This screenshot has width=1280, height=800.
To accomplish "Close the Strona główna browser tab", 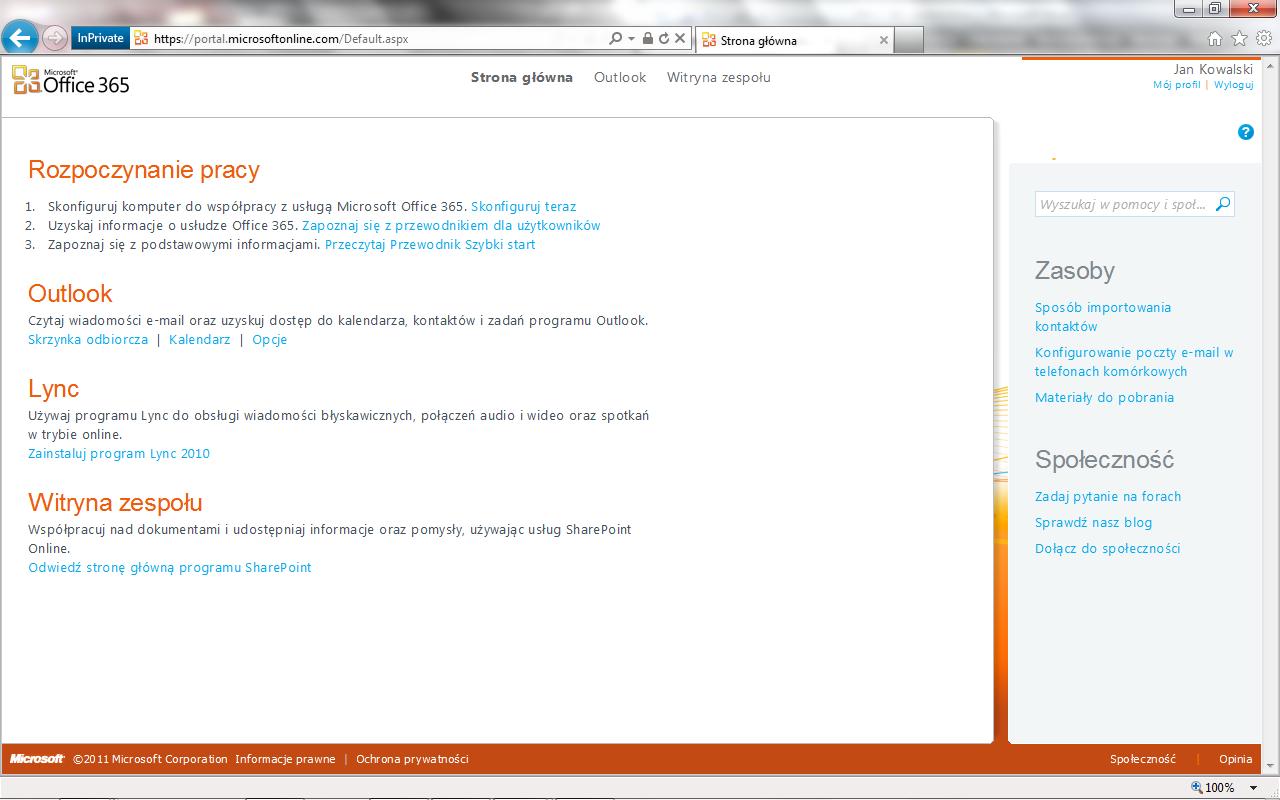I will pyautogui.click(x=883, y=41).
